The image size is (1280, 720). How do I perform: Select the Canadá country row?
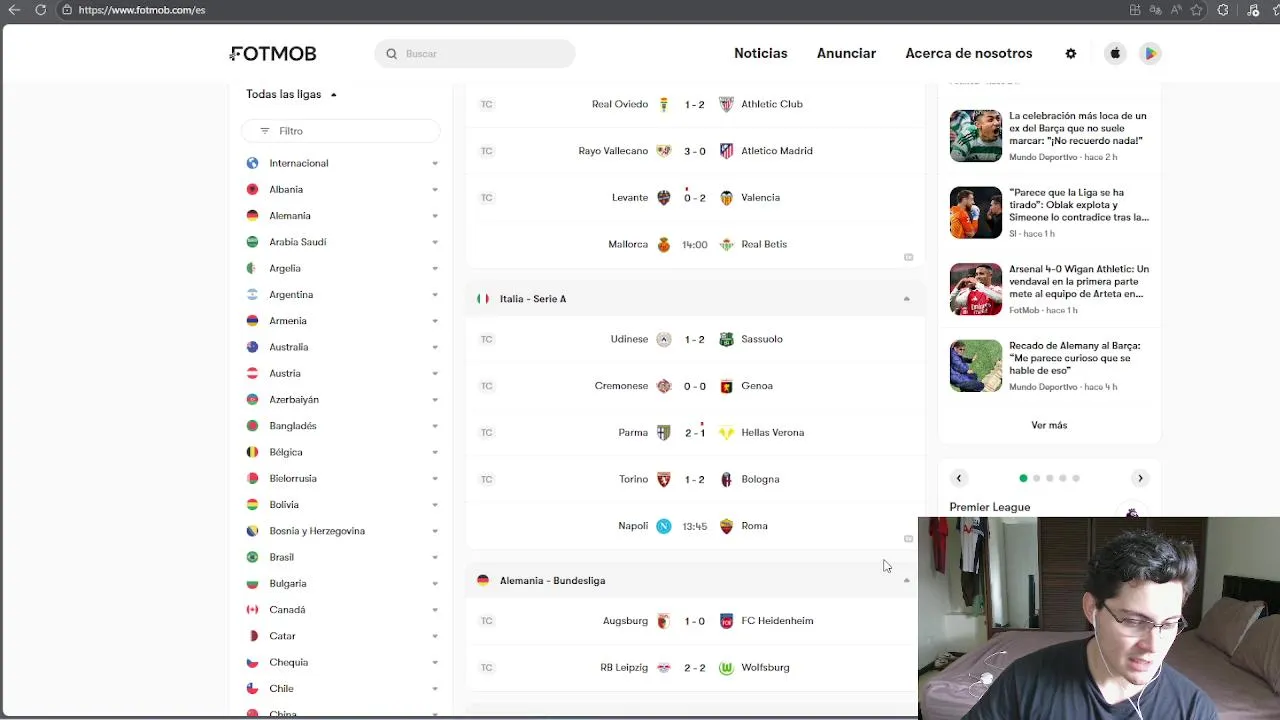pos(341,610)
